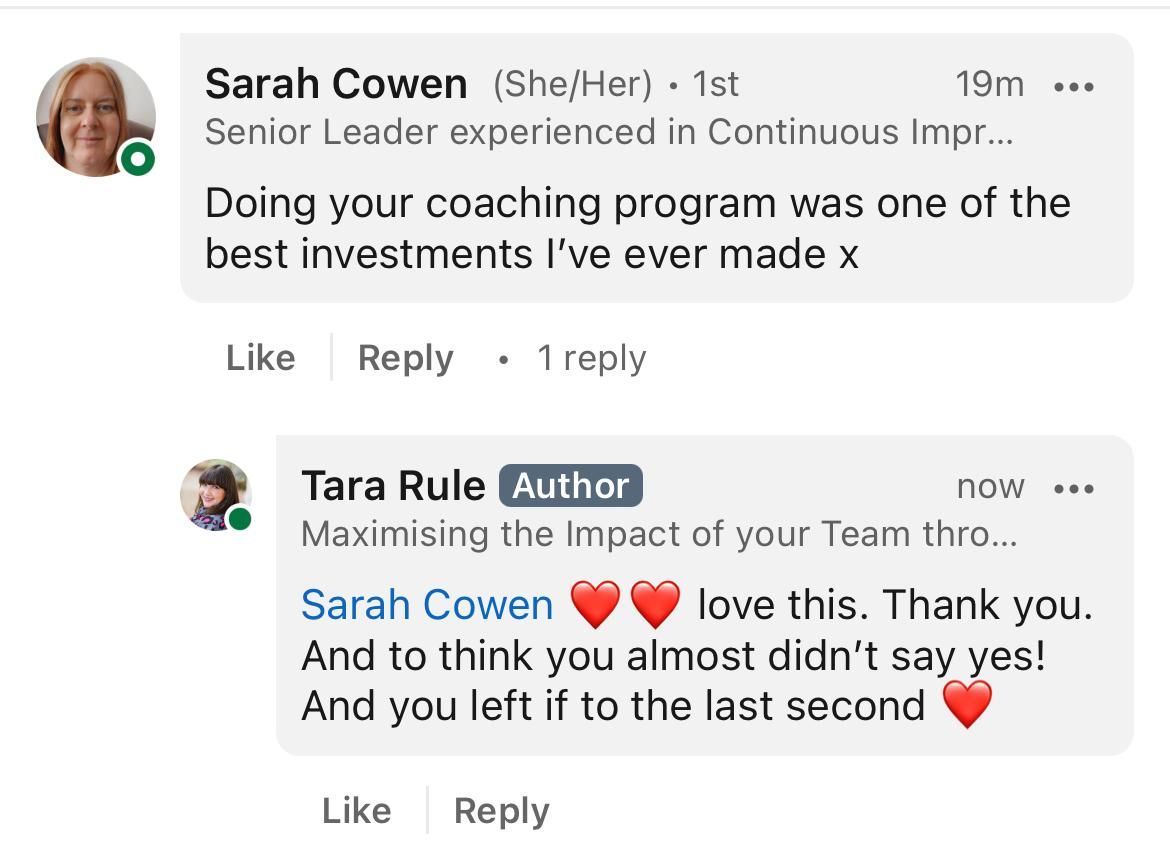Click Tara Rule's headline 'Maximising the Impact'
The height and width of the screenshot is (850, 1170).
pyautogui.click(x=658, y=534)
